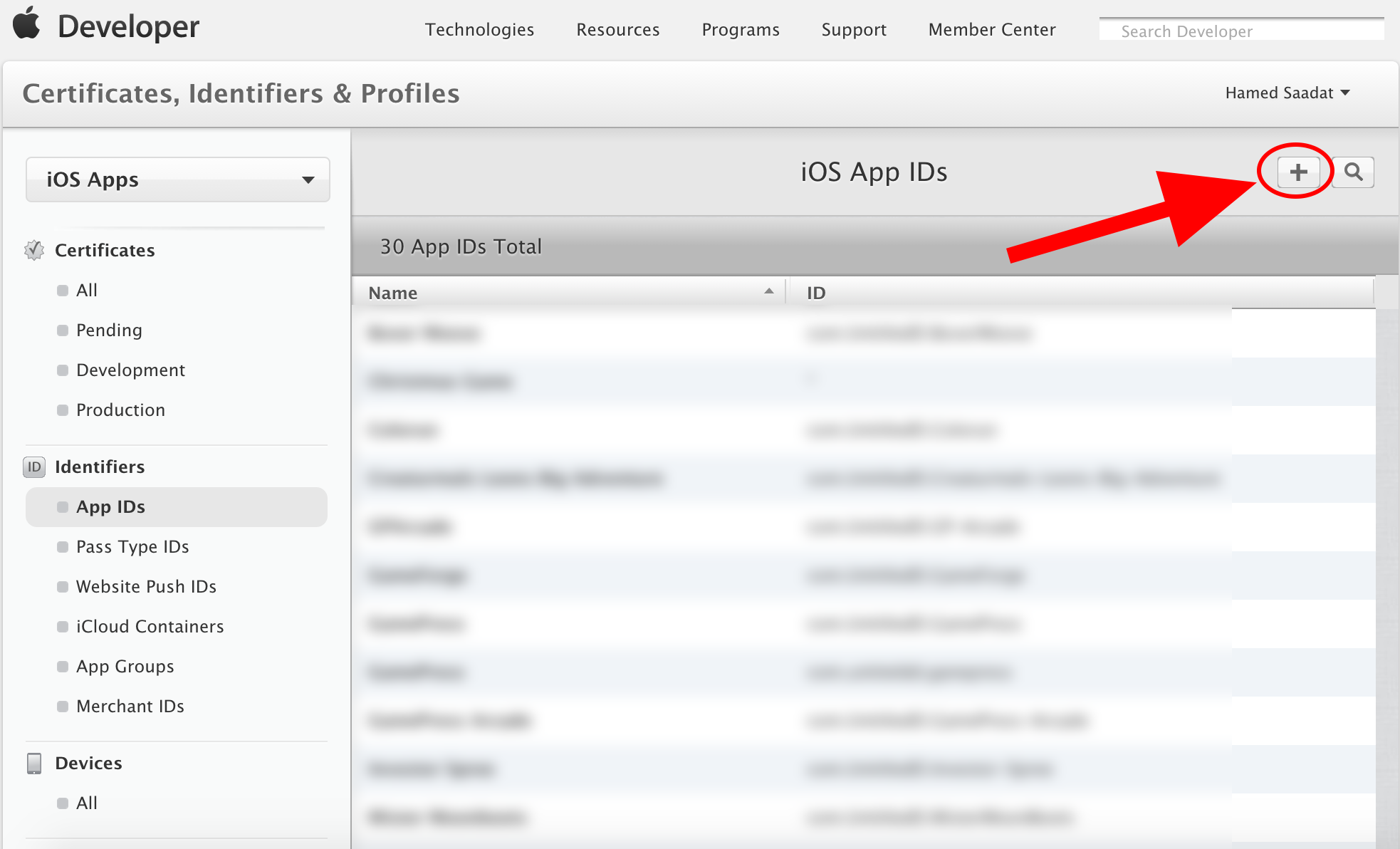This screenshot has width=1400, height=849.
Task: Select App IDs in Identifiers
Action: tap(177, 507)
